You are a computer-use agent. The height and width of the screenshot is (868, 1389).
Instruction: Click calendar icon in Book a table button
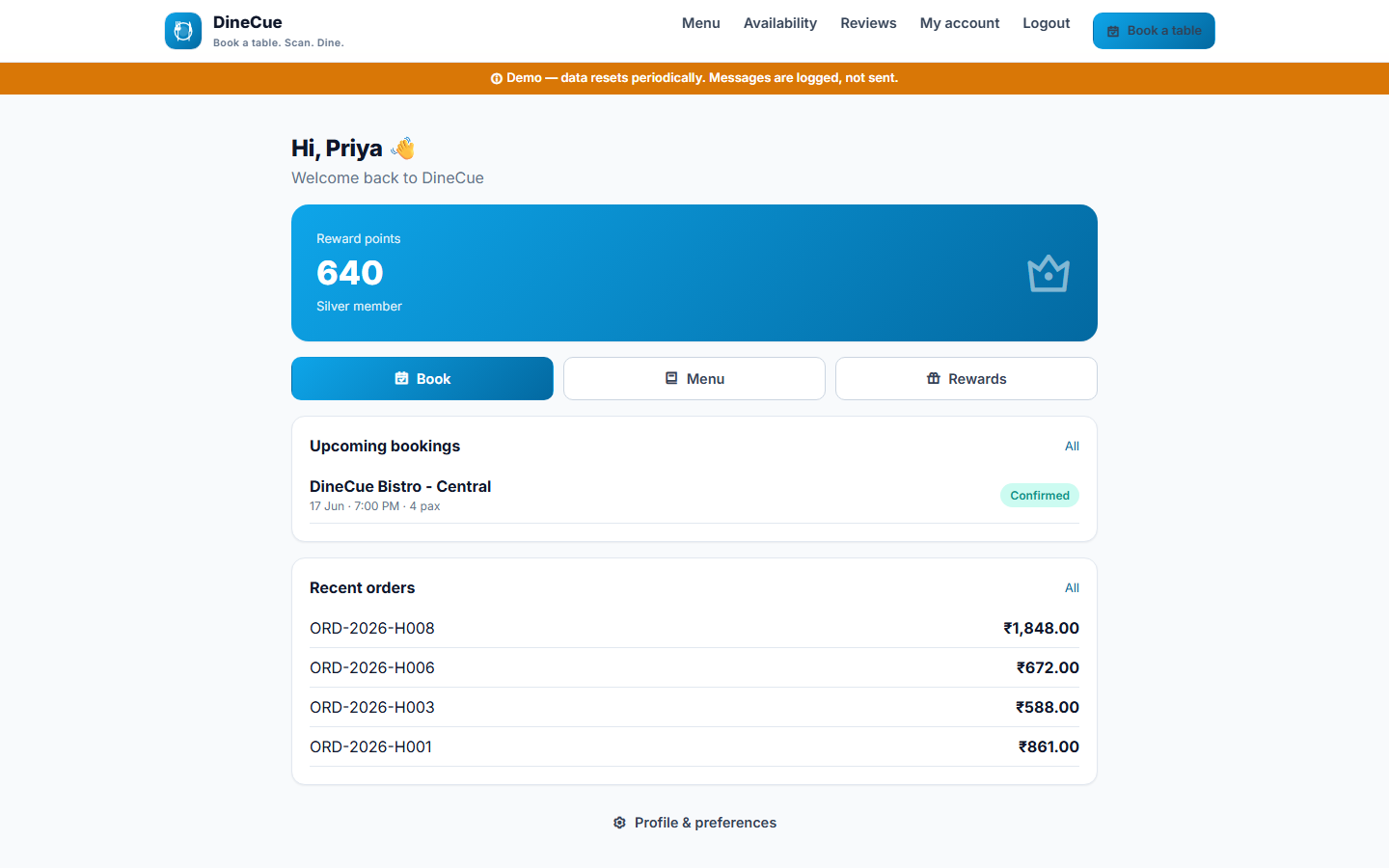[1113, 31]
